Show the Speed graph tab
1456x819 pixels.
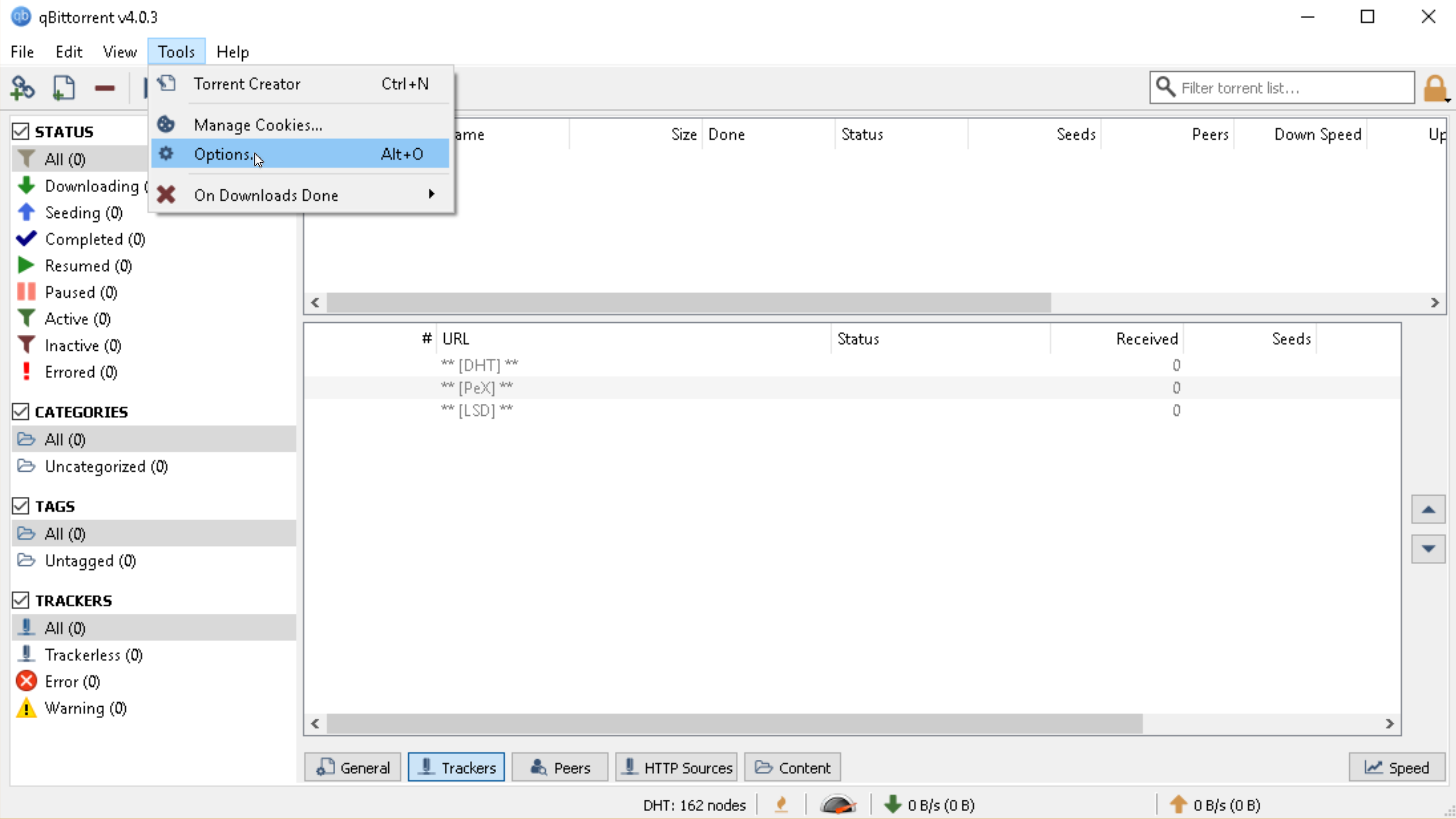[x=1397, y=767]
